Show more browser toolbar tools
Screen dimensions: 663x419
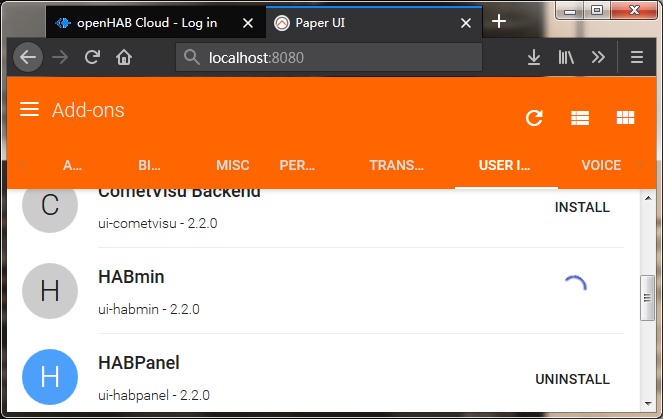pyautogui.click(x=598, y=57)
